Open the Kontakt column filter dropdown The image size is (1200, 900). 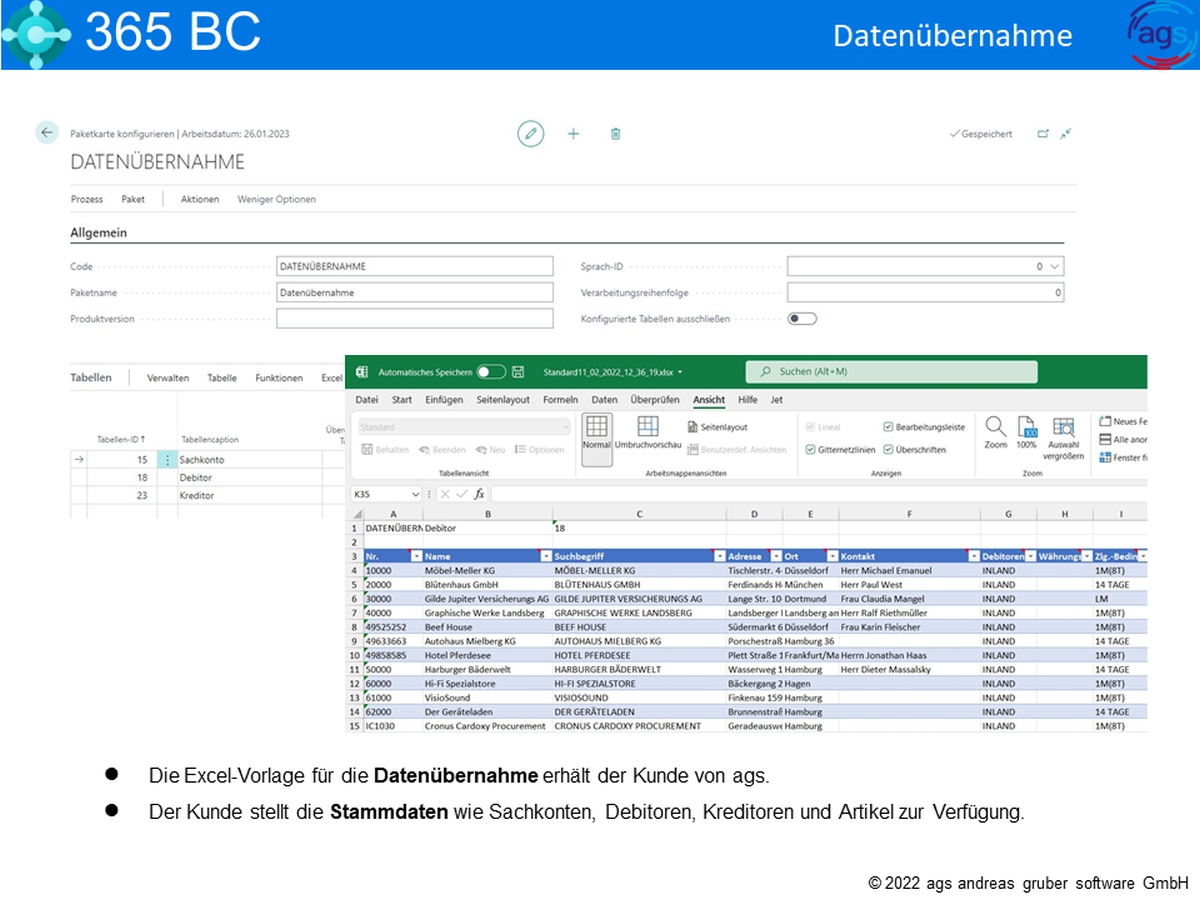pyautogui.click(x=973, y=556)
